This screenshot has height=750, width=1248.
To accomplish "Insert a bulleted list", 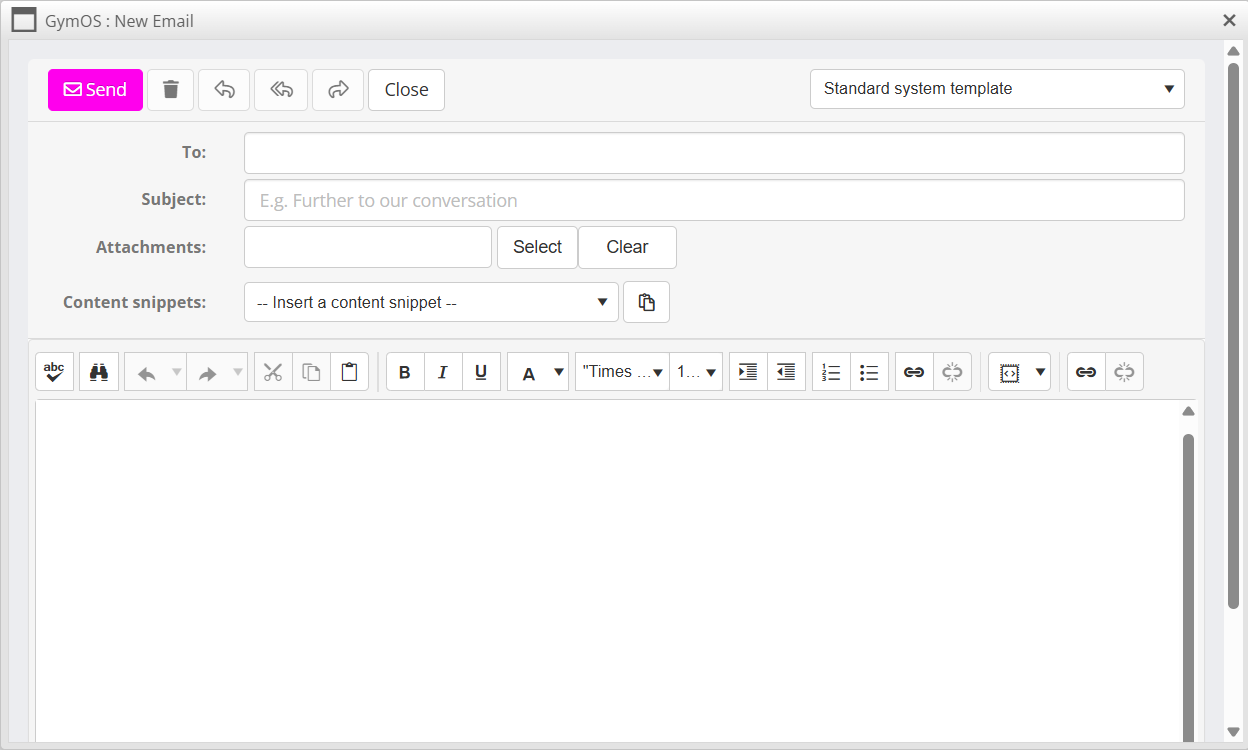I will coord(869,372).
